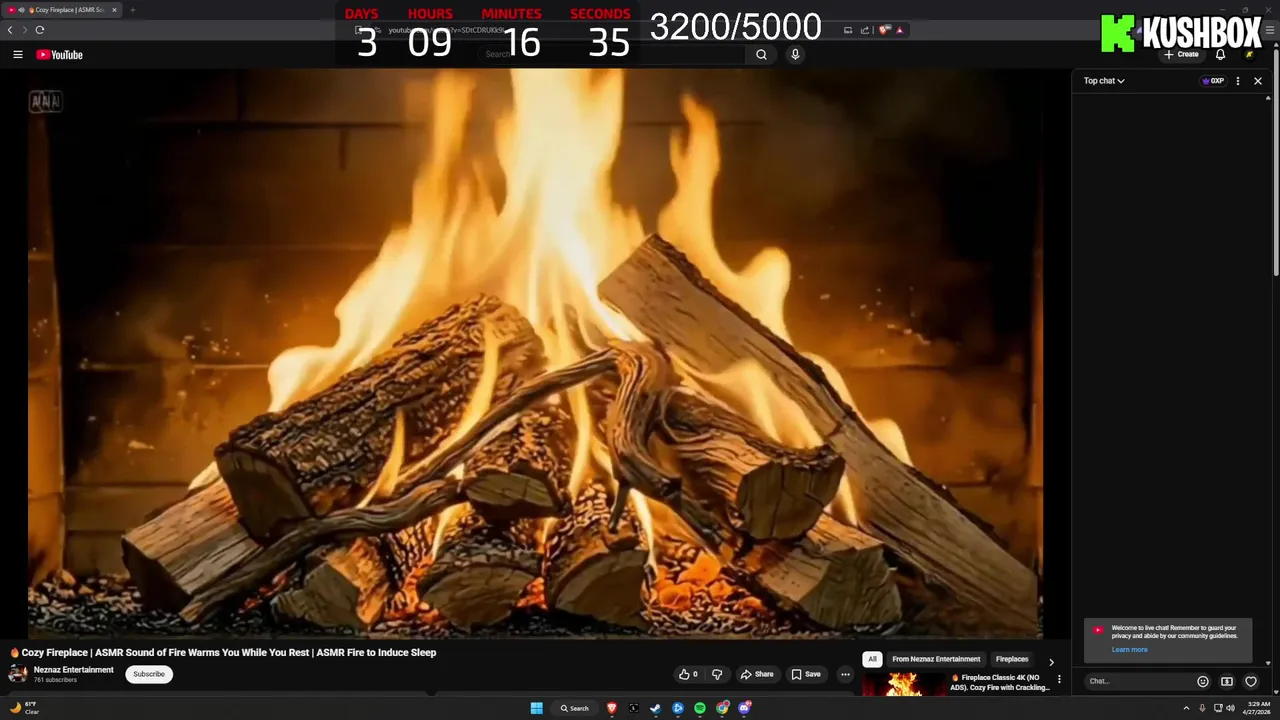Select the All filter chip
This screenshot has width=1280, height=720.
[872, 659]
